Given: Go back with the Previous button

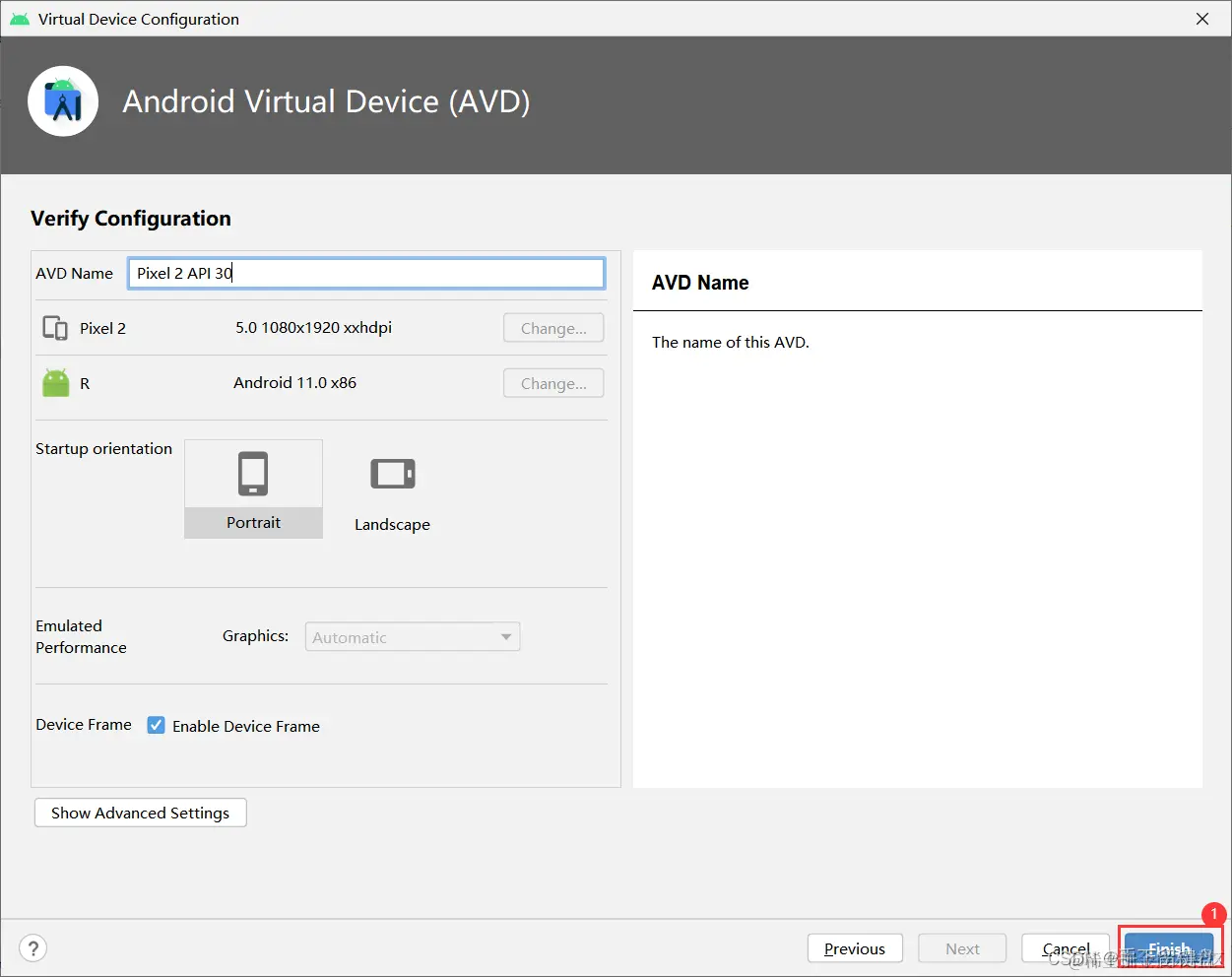Looking at the screenshot, I should tap(855, 948).
